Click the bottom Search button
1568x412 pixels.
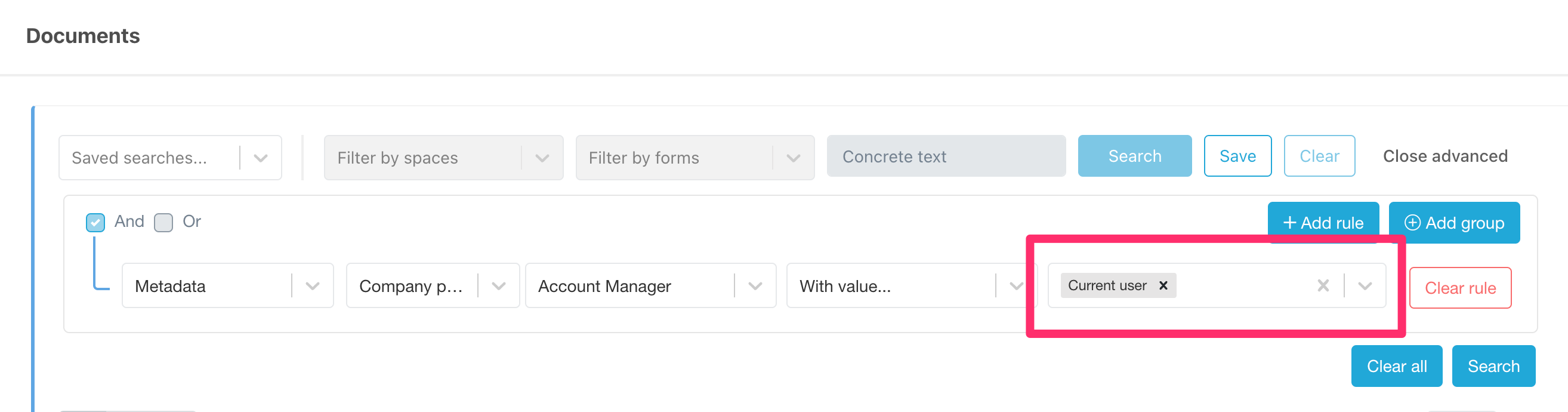click(x=1493, y=365)
